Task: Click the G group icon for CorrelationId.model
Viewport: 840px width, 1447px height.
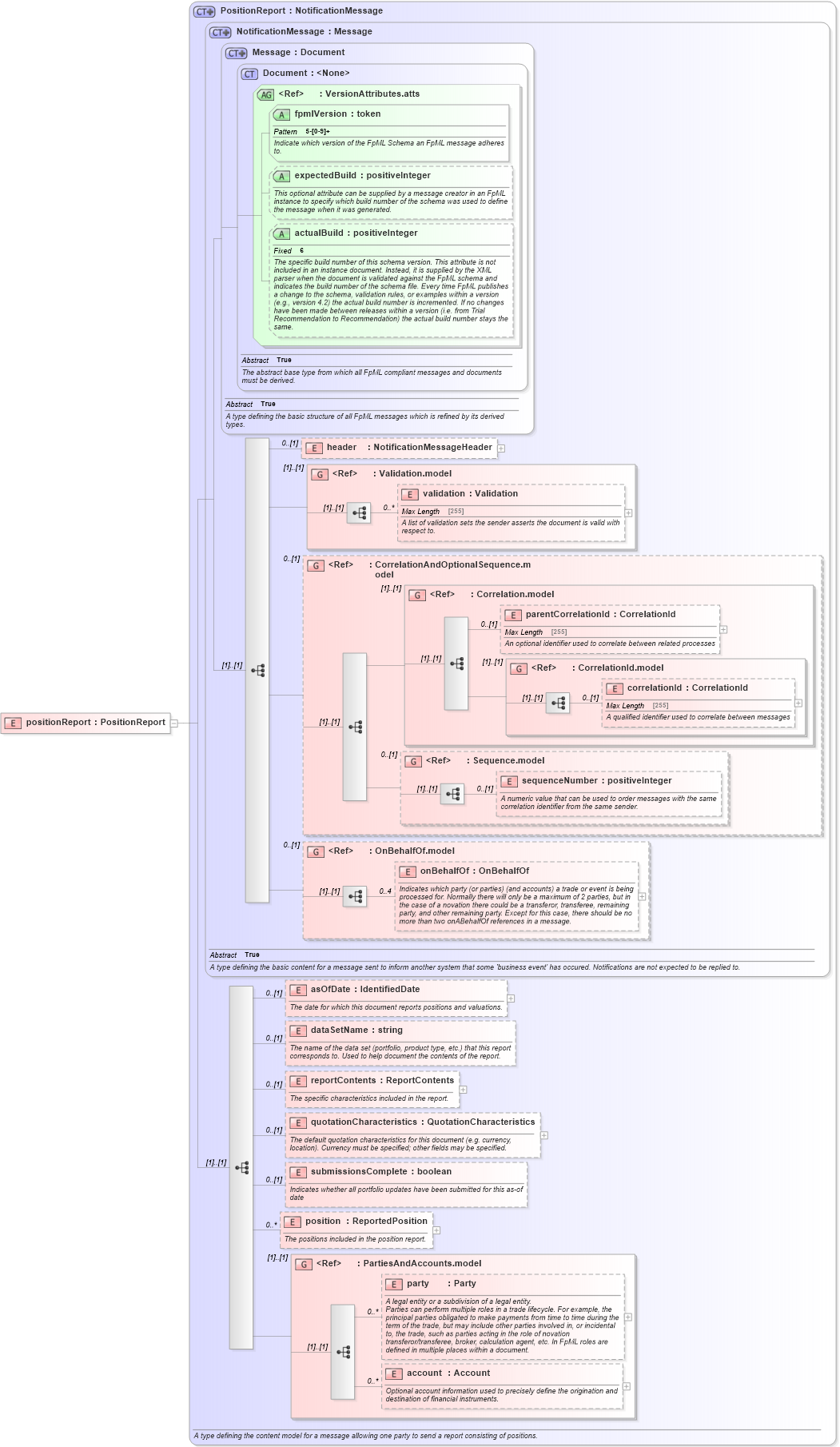Action: tap(519, 668)
